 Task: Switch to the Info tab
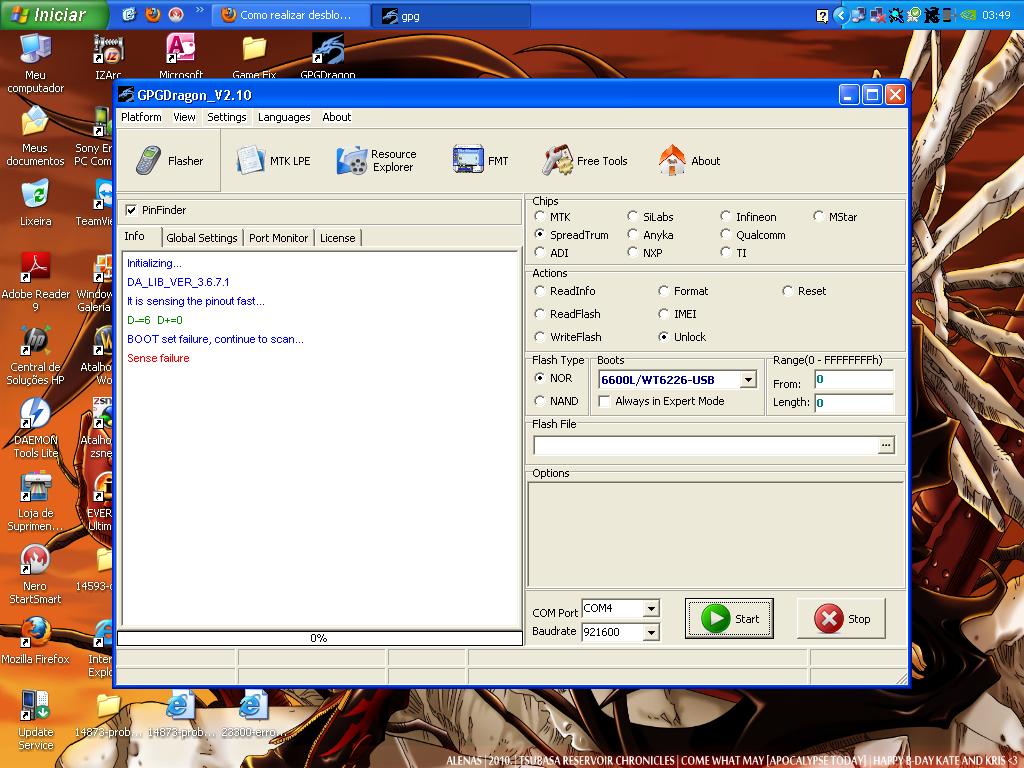point(135,236)
